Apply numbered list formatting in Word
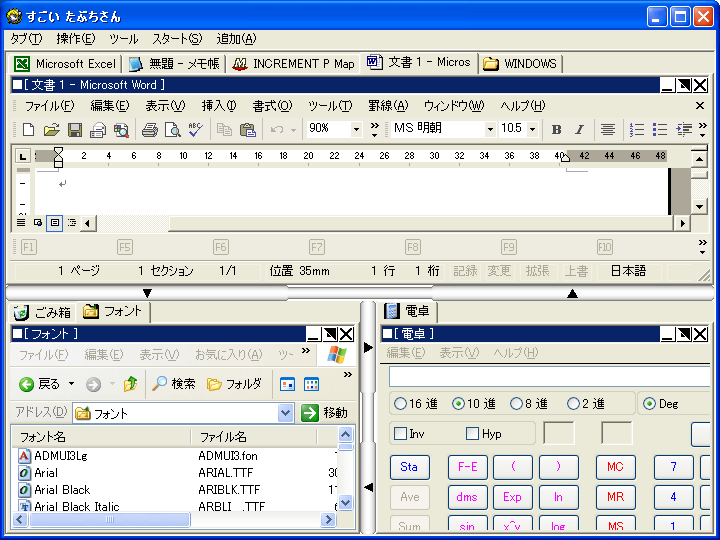 tap(636, 129)
